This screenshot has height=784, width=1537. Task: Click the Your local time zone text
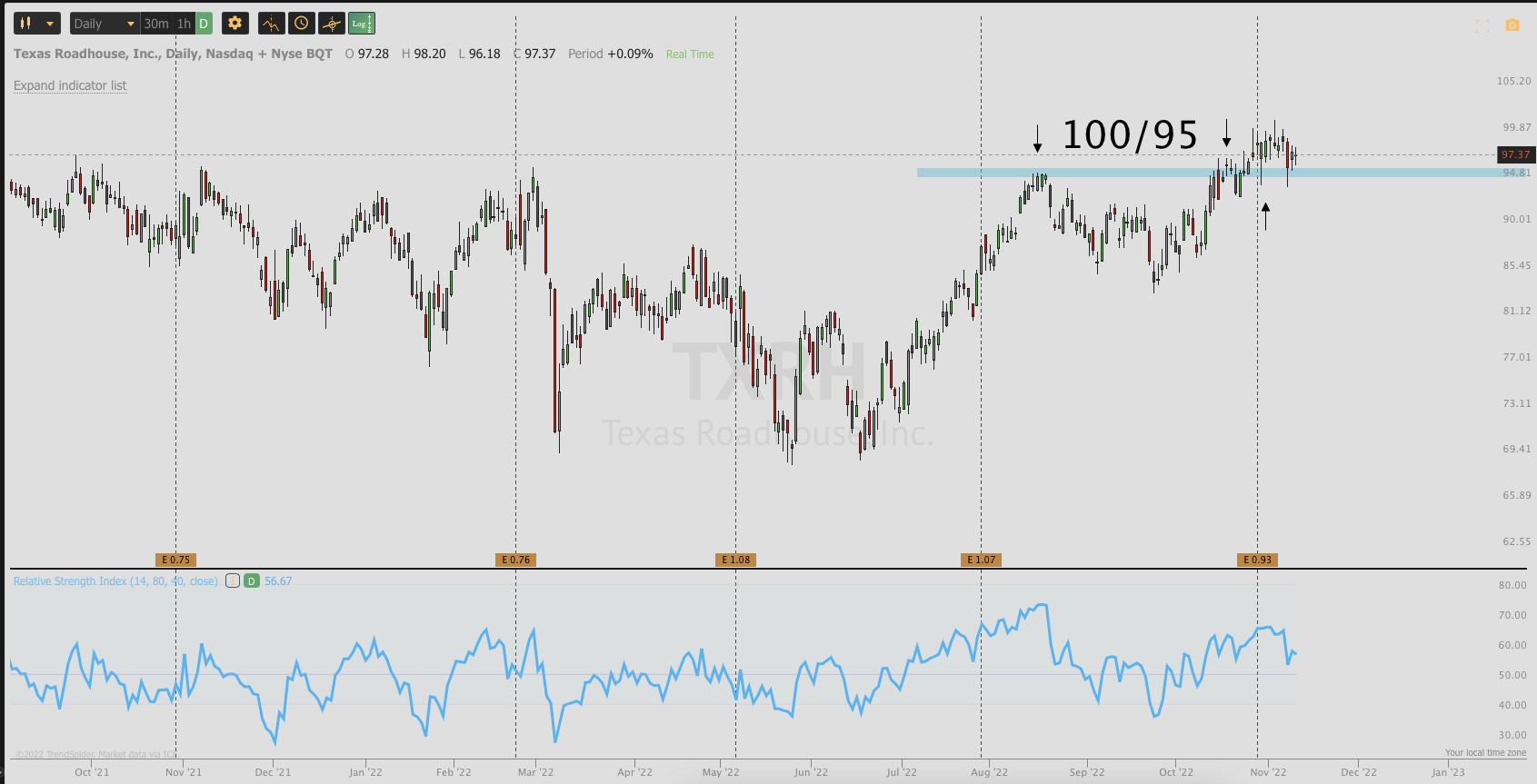(x=1486, y=752)
